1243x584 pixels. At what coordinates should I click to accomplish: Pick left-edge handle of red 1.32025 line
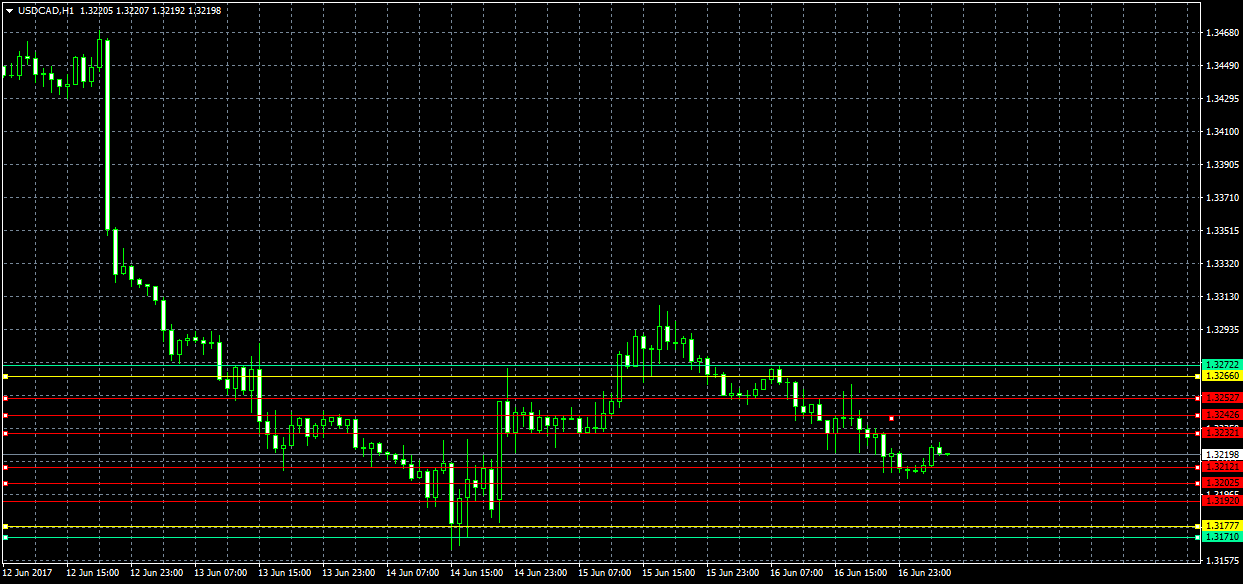5,483
